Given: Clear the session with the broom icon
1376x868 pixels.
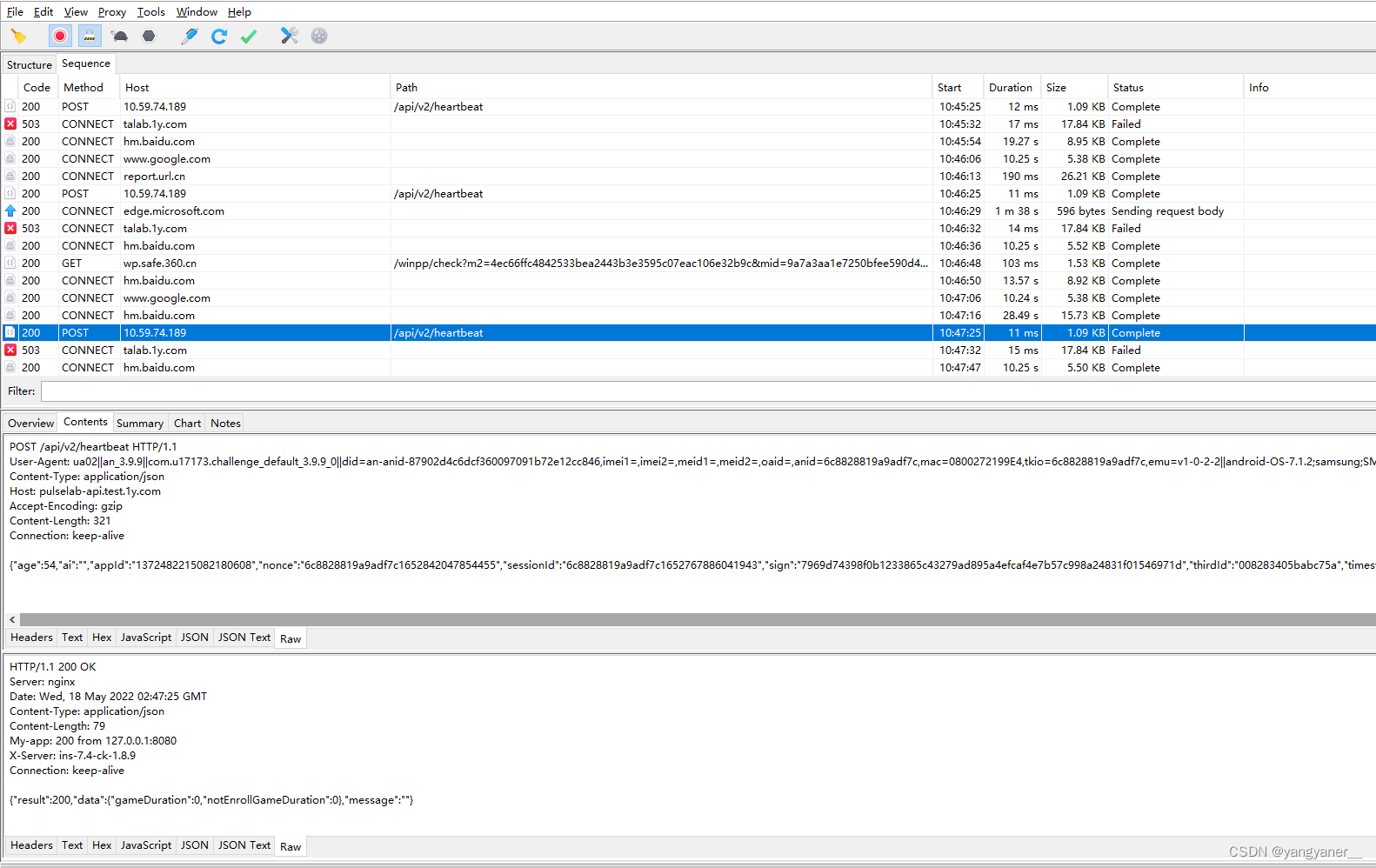Looking at the screenshot, I should [19, 36].
